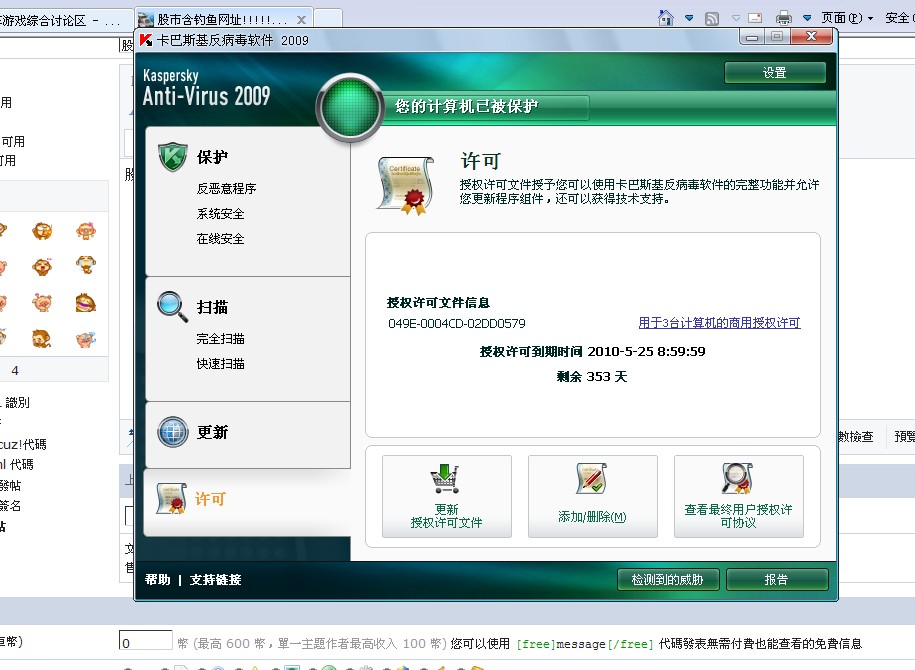
Task: Click the price input field showing 0
Action: (x=145, y=642)
